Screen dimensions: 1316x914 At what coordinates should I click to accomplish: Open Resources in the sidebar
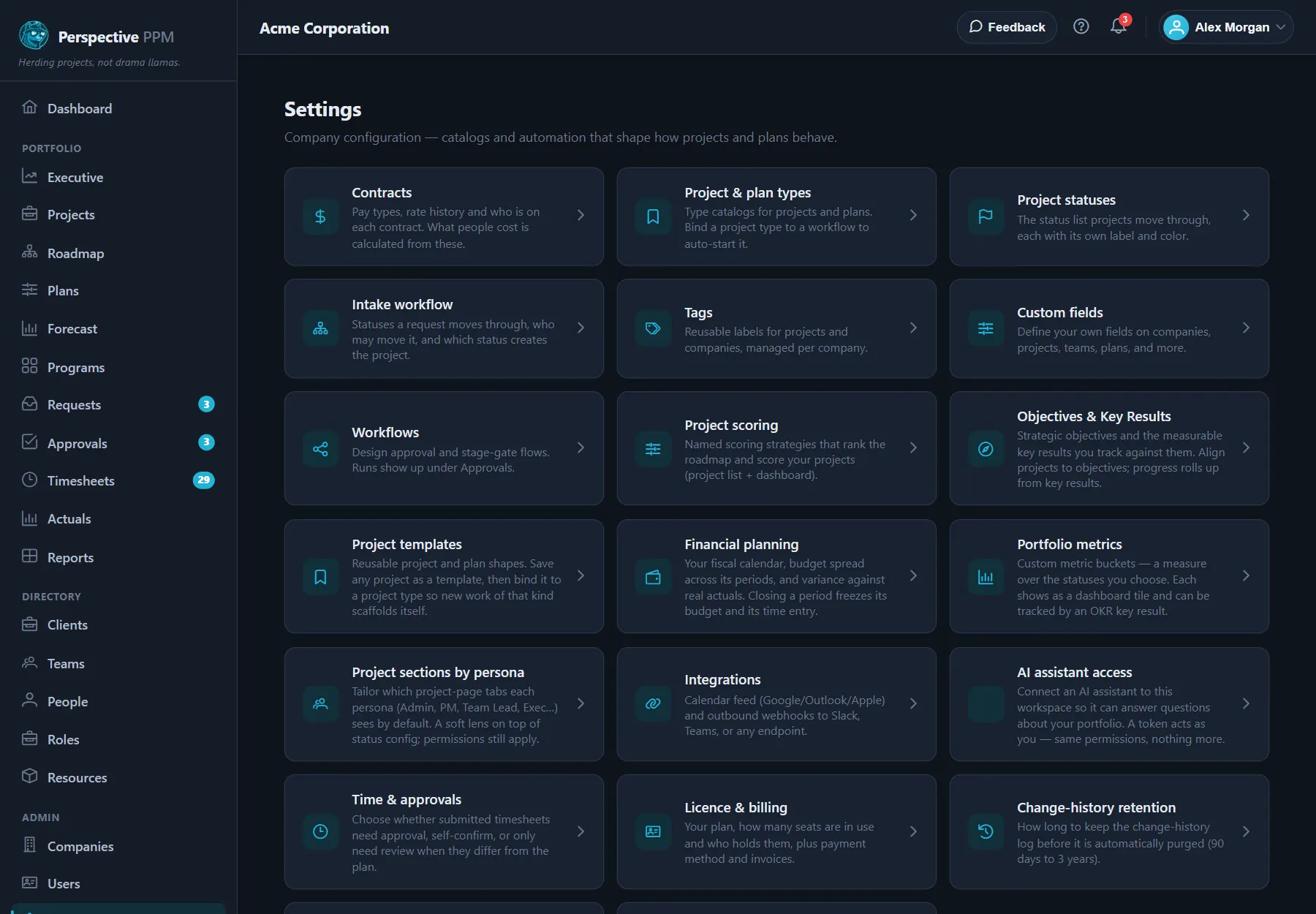(118, 777)
